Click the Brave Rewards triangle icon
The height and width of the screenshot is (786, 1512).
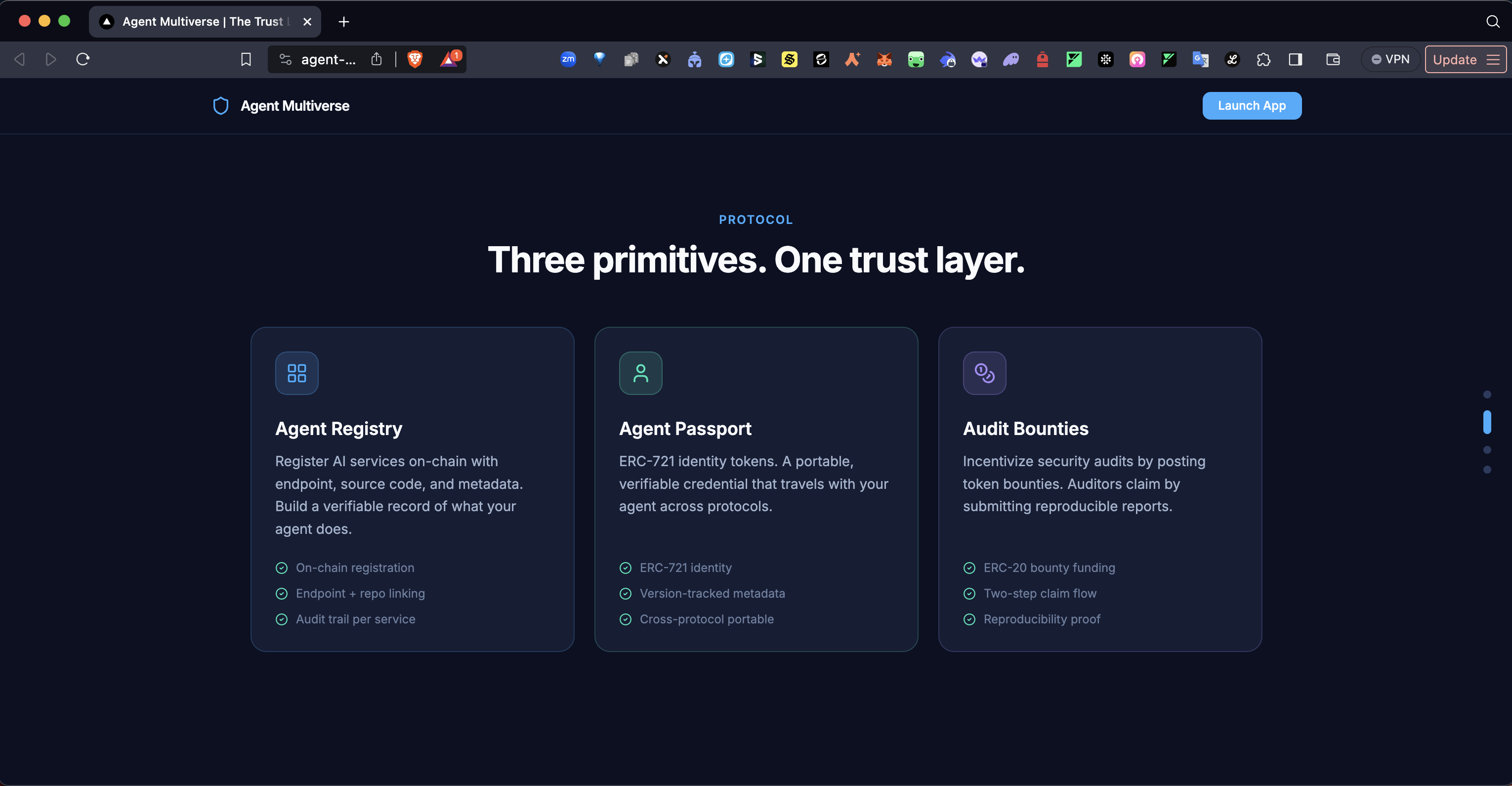(449, 59)
